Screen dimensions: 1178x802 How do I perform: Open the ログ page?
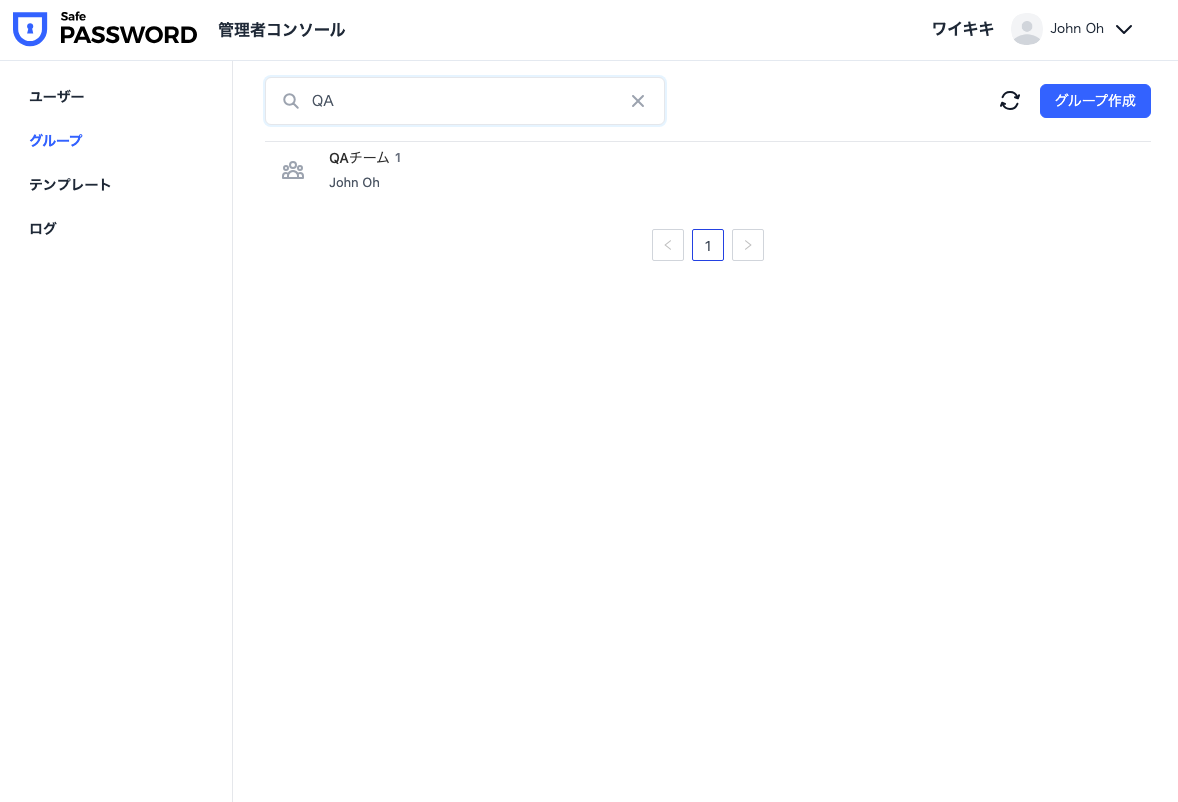[43, 229]
